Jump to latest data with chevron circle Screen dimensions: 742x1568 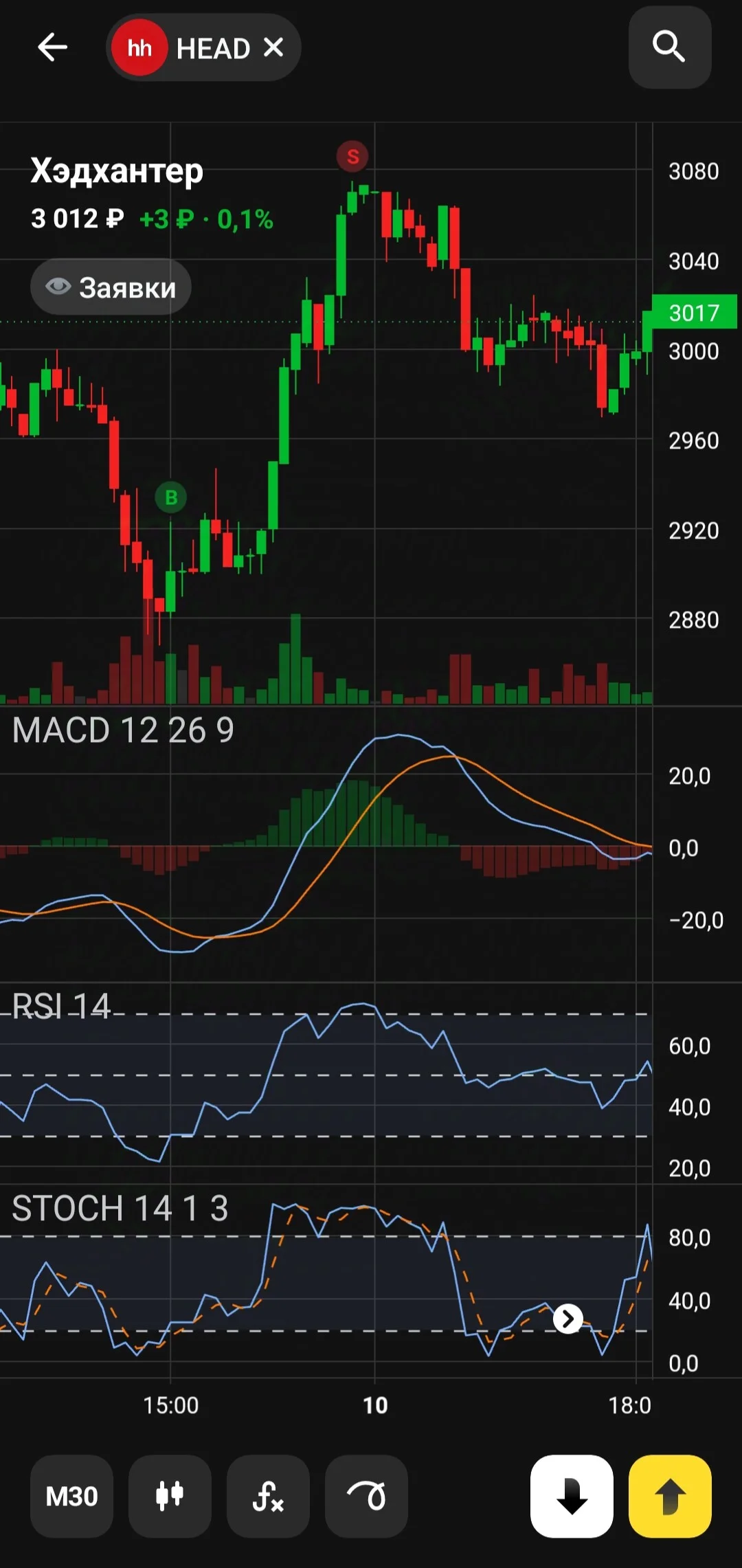tap(568, 1319)
